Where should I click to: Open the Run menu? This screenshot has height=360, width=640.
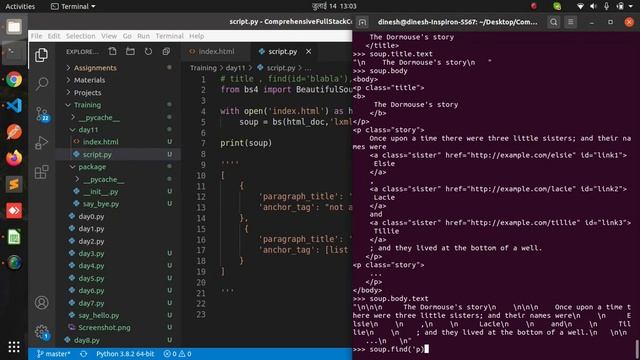coord(143,36)
